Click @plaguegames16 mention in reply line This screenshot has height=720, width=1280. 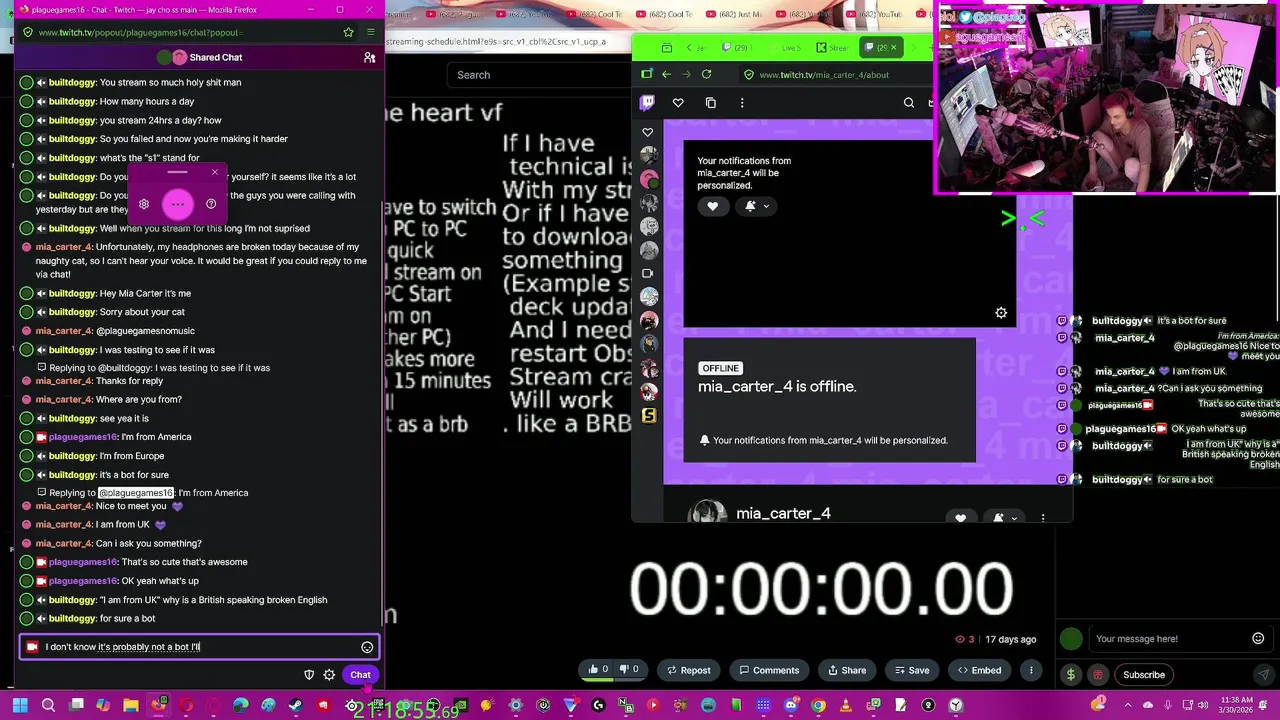(x=136, y=493)
